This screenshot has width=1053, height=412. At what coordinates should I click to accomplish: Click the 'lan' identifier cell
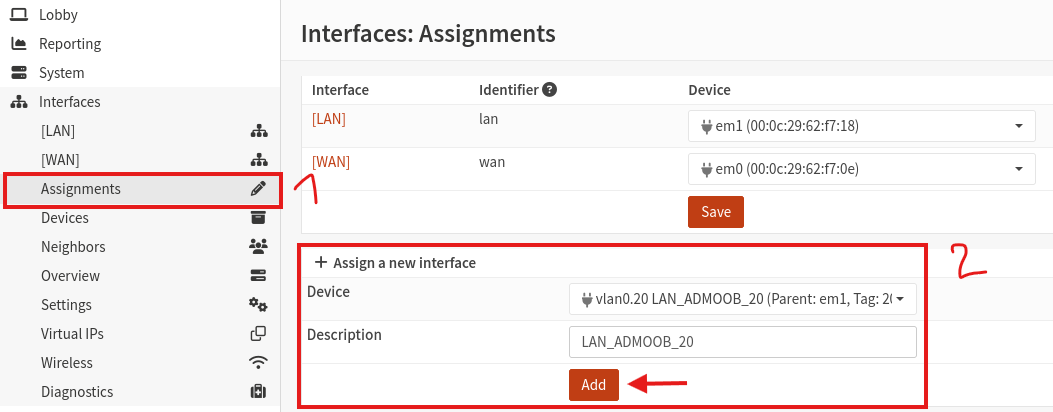488,119
